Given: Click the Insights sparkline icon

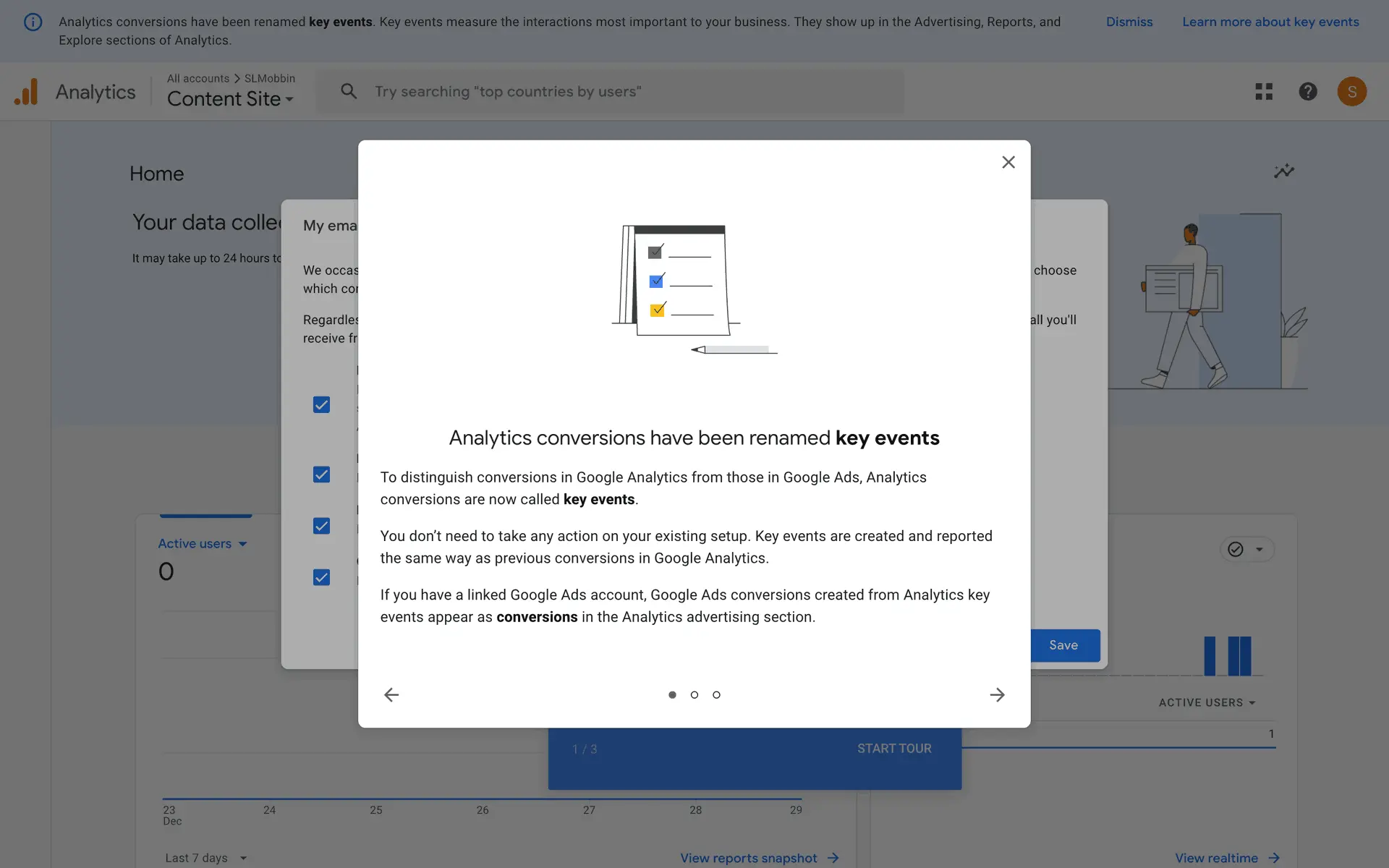Looking at the screenshot, I should pos(1283,171).
